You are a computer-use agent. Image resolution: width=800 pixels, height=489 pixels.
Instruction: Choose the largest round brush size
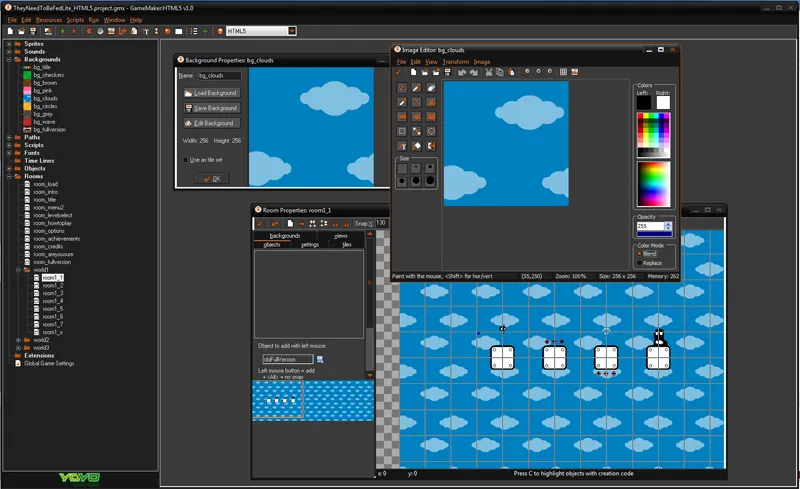point(430,181)
